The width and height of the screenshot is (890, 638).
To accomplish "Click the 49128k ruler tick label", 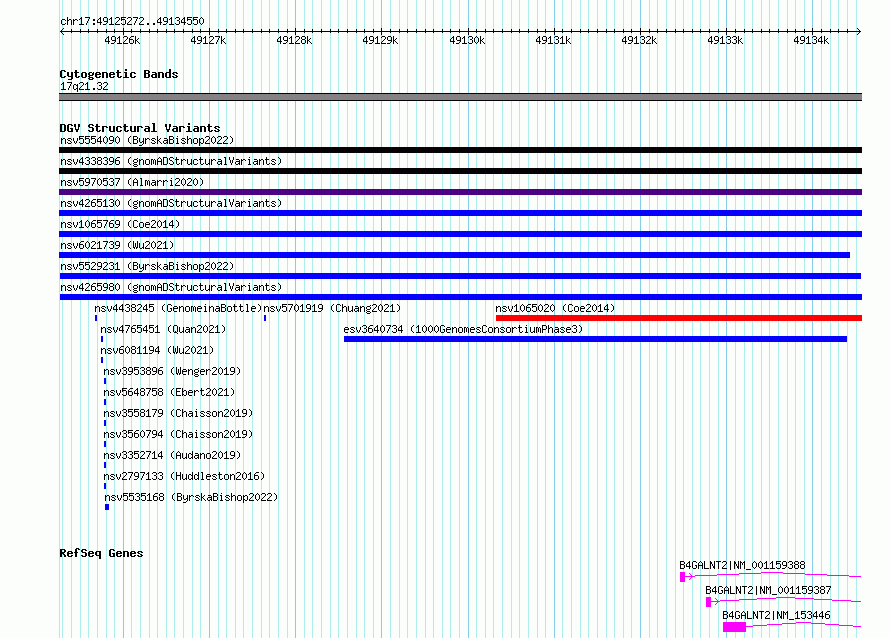I will point(294,40).
